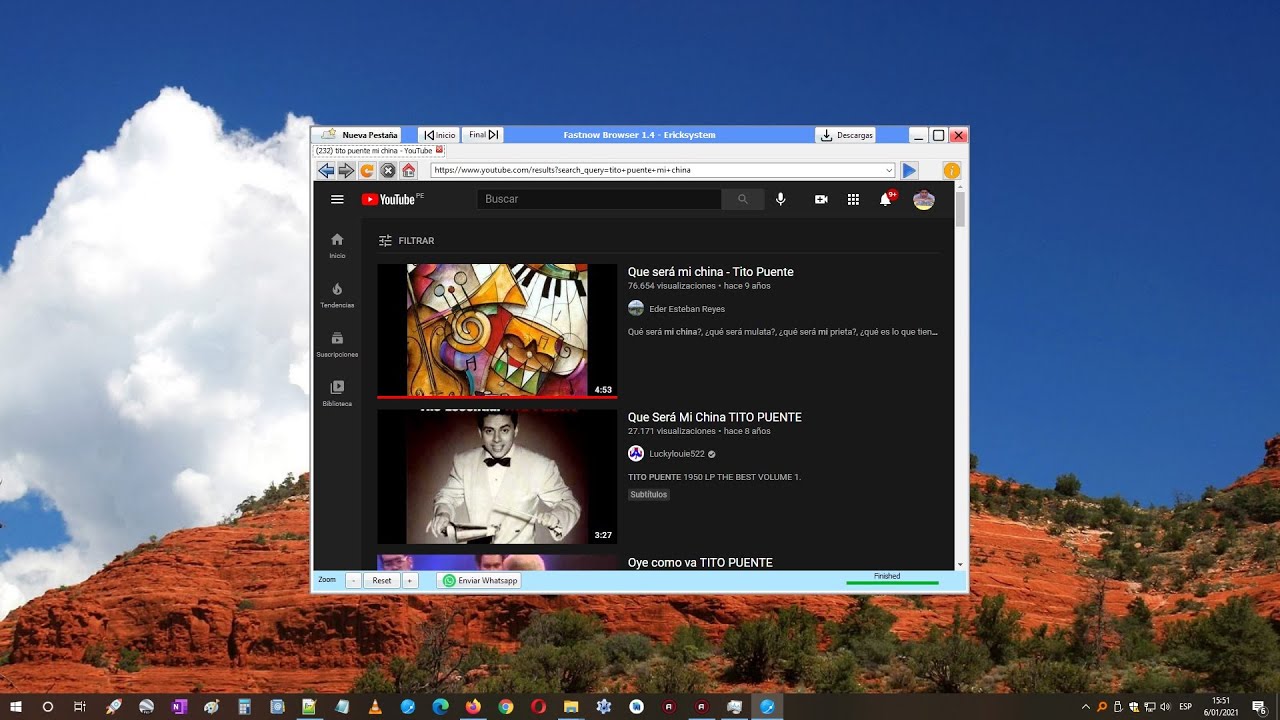Close the YouTube tab with red X
This screenshot has width=1280, height=720.
click(x=439, y=150)
